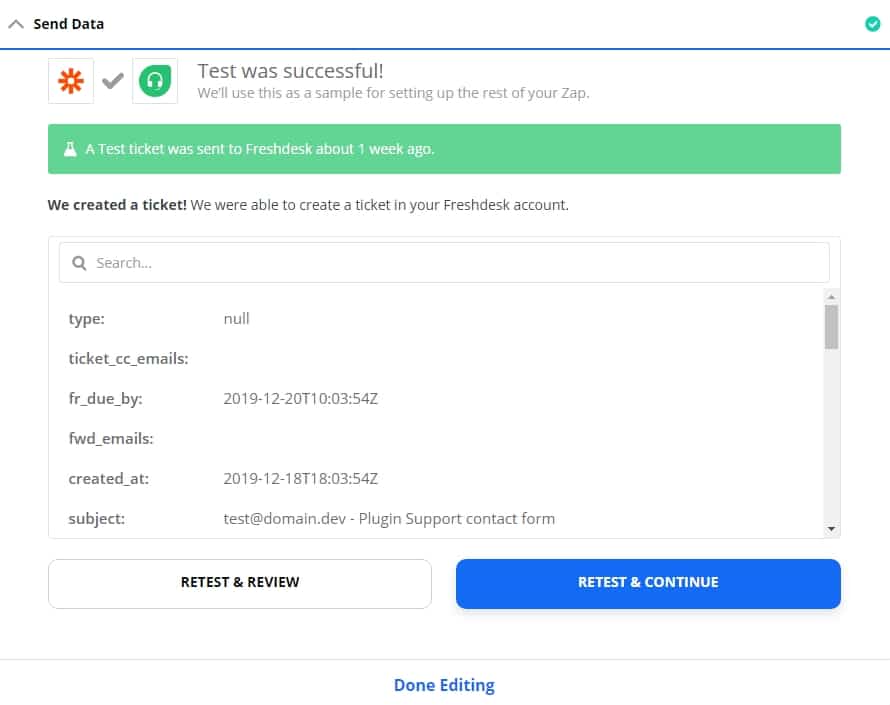Click the green completed checkmark status icon

click(872, 24)
